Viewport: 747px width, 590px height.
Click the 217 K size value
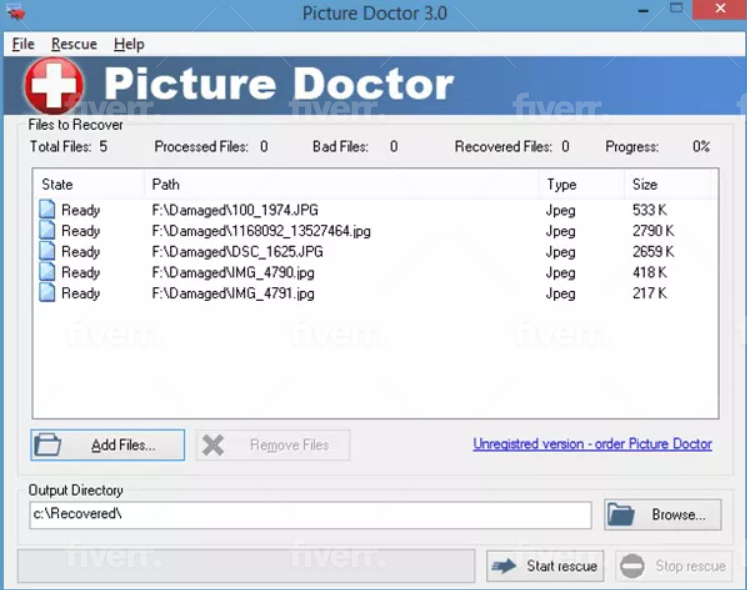pyautogui.click(x=649, y=294)
